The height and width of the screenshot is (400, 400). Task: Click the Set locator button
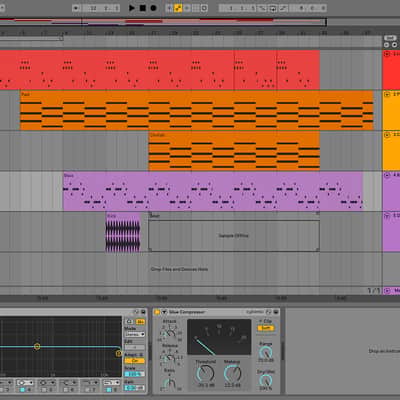(390, 38)
